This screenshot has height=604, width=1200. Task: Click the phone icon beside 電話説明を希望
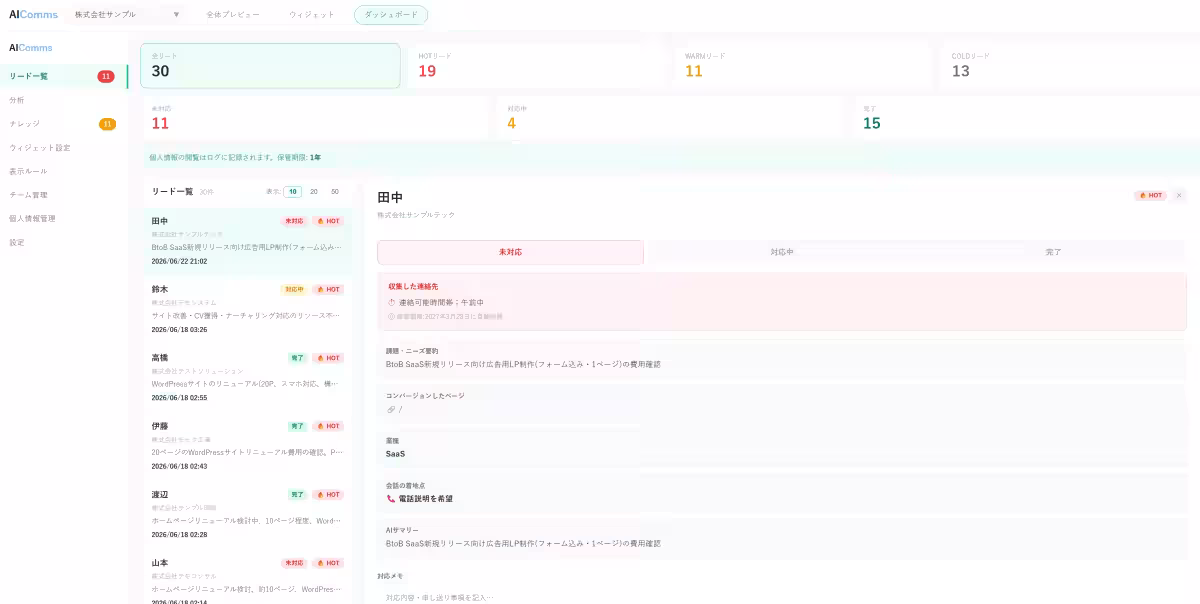click(x=391, y=498)
